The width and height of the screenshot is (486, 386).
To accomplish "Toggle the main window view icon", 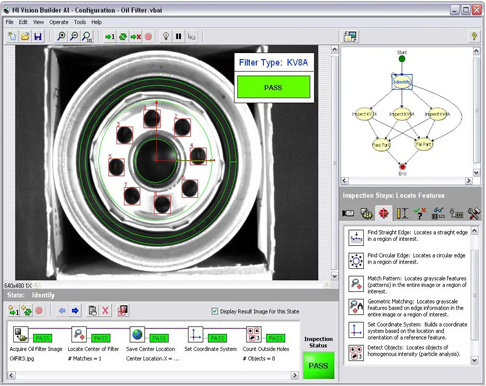I will (350, 36).
